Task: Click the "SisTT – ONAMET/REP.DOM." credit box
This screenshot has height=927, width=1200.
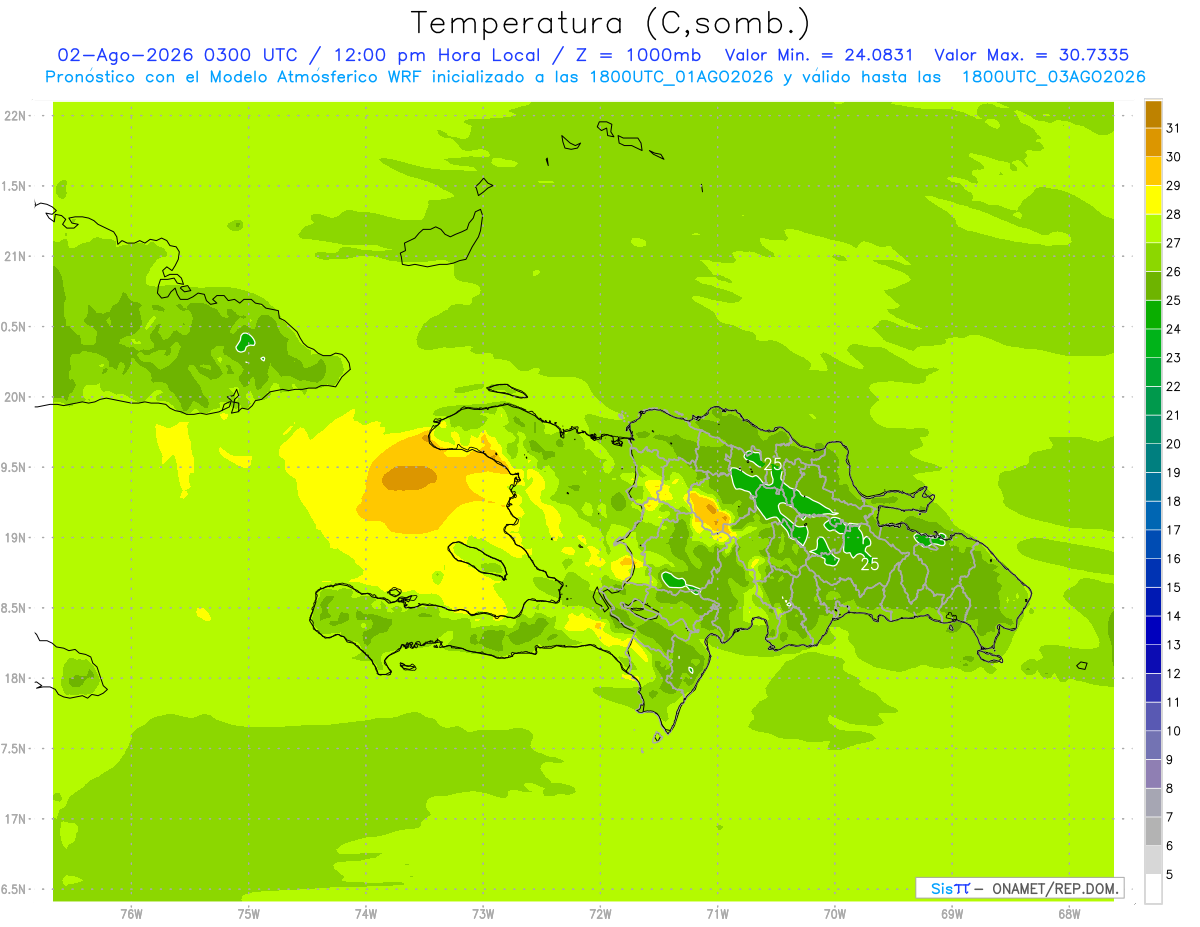Action: (1019, 888)
